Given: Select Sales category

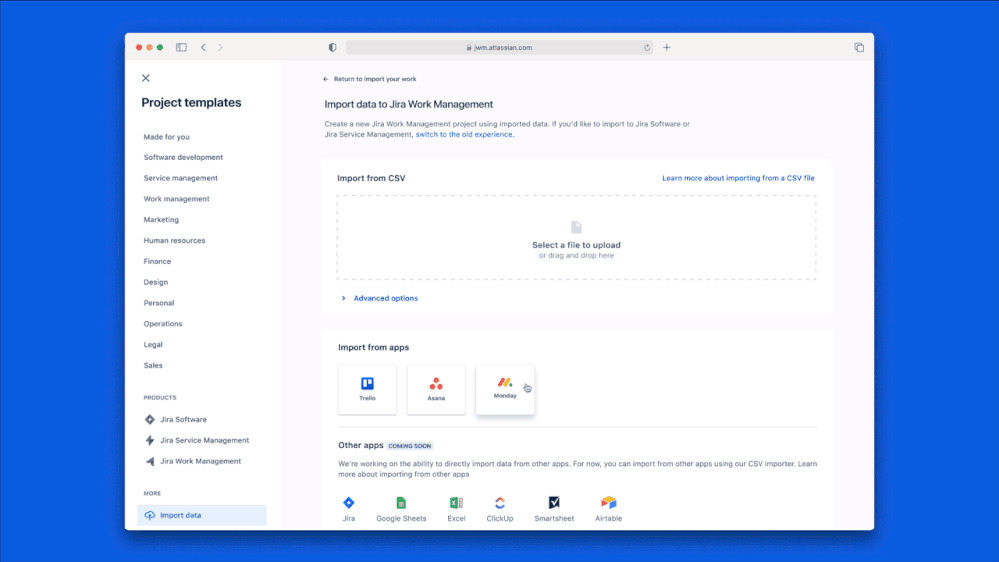Looking at the screenshot, I should (x=153, y=366).
